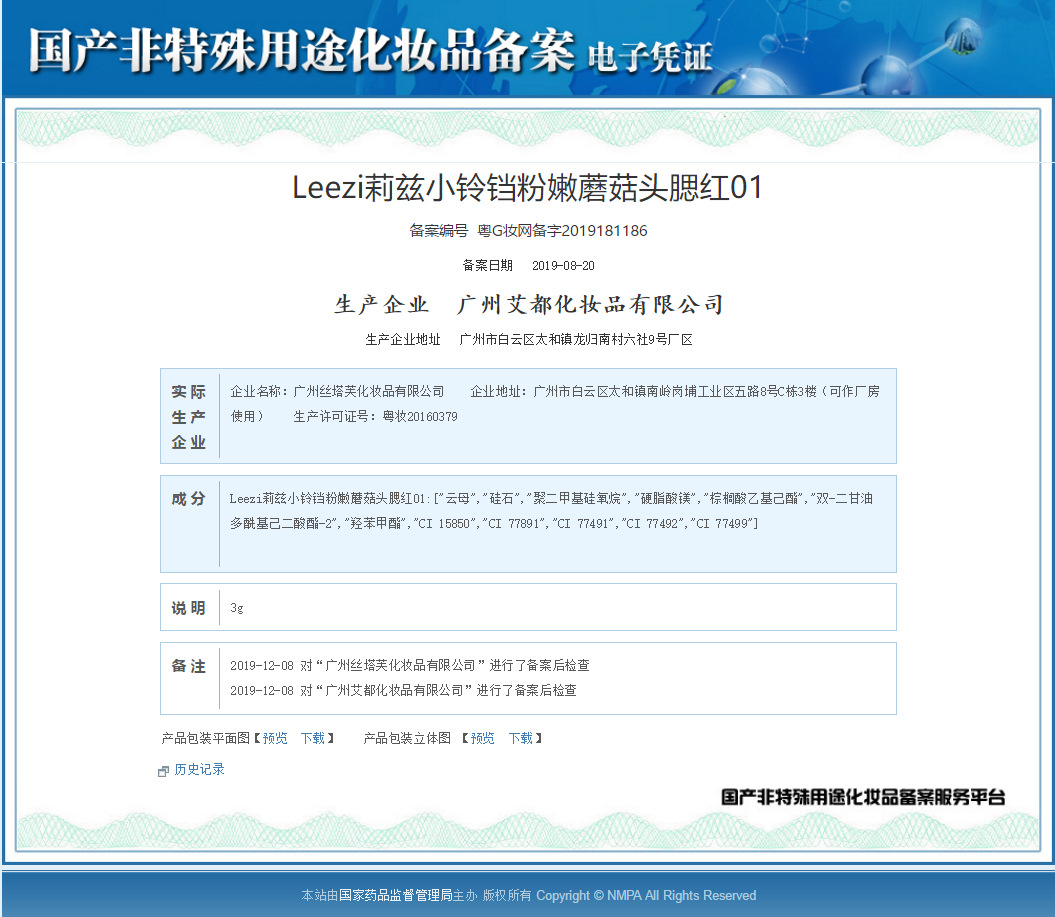Select address 广州市白云区太和镇龙归南村六社9号厂区
The image size is (1055, 917).
click(x=576, y=340)
